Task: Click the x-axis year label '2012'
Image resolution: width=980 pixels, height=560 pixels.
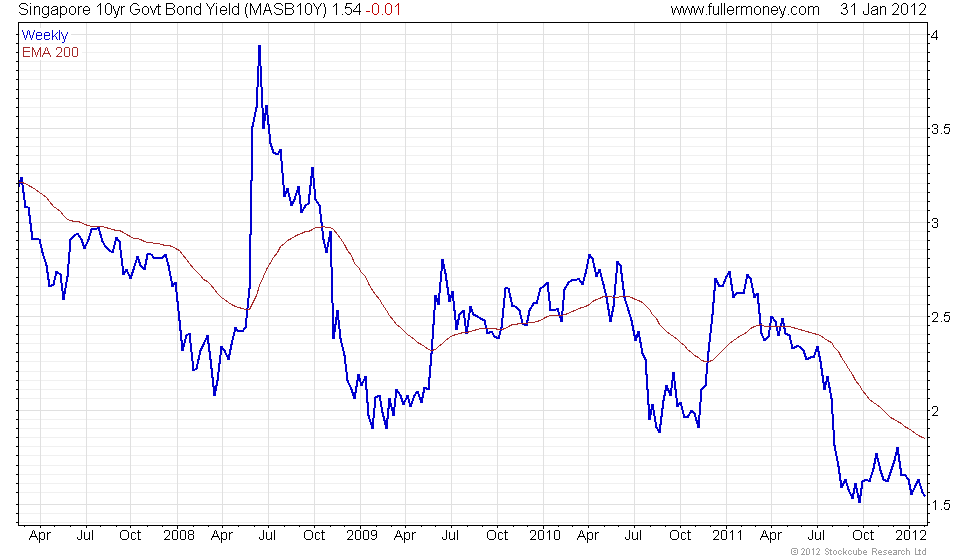Action: point(911,536)
